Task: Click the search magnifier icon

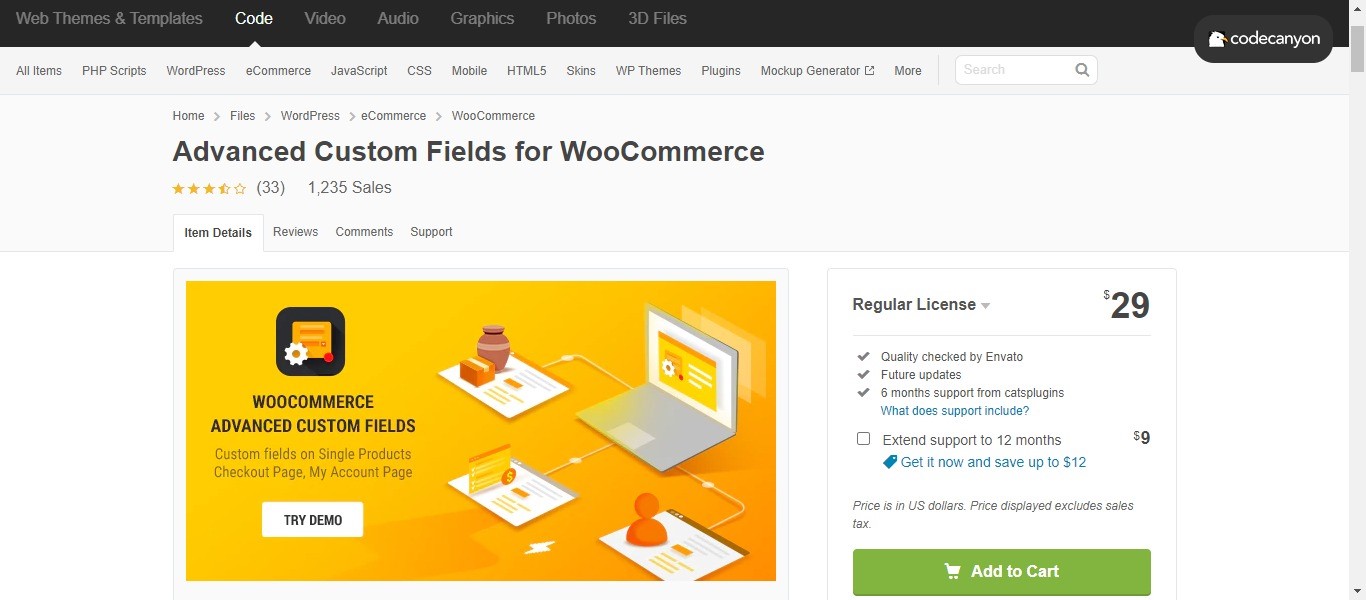Action: pos(1082,70)
